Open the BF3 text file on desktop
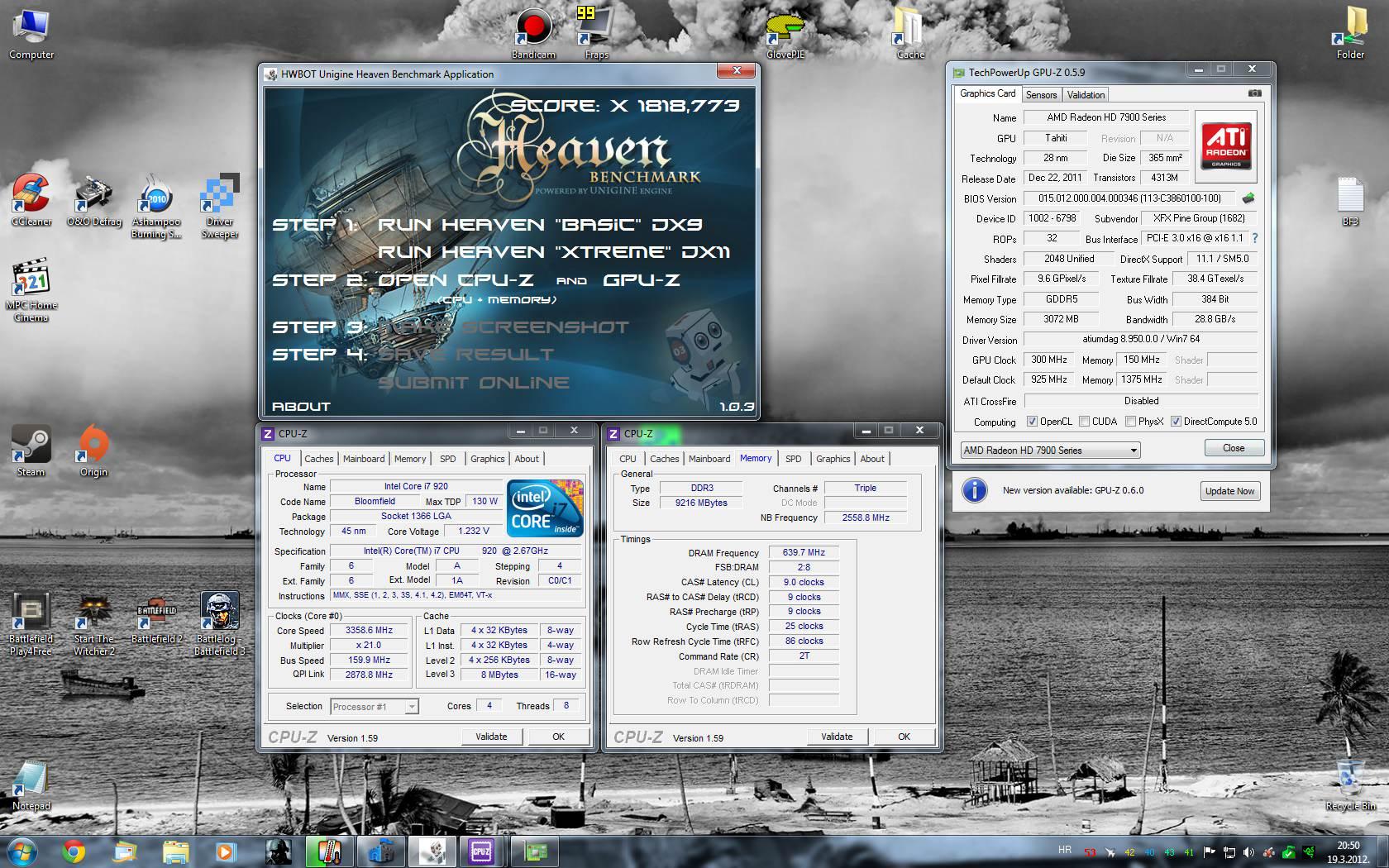The image size is (1389, 868). pos(1350,201)
